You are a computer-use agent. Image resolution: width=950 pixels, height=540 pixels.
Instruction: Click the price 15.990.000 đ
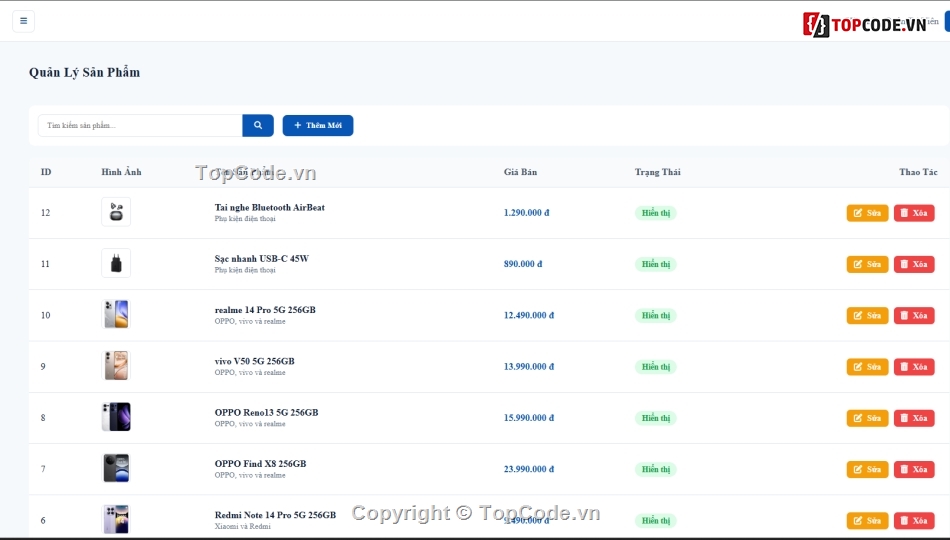(529, 418)
